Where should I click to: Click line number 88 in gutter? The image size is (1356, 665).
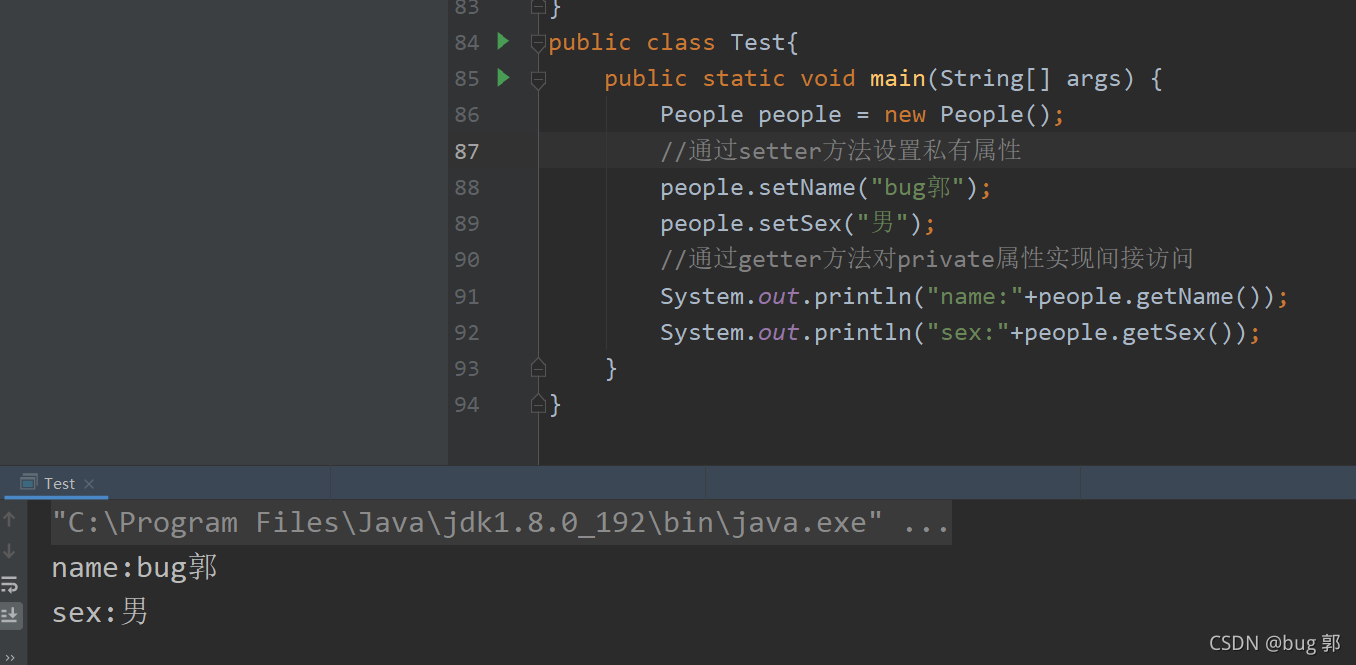coord(467,187)
